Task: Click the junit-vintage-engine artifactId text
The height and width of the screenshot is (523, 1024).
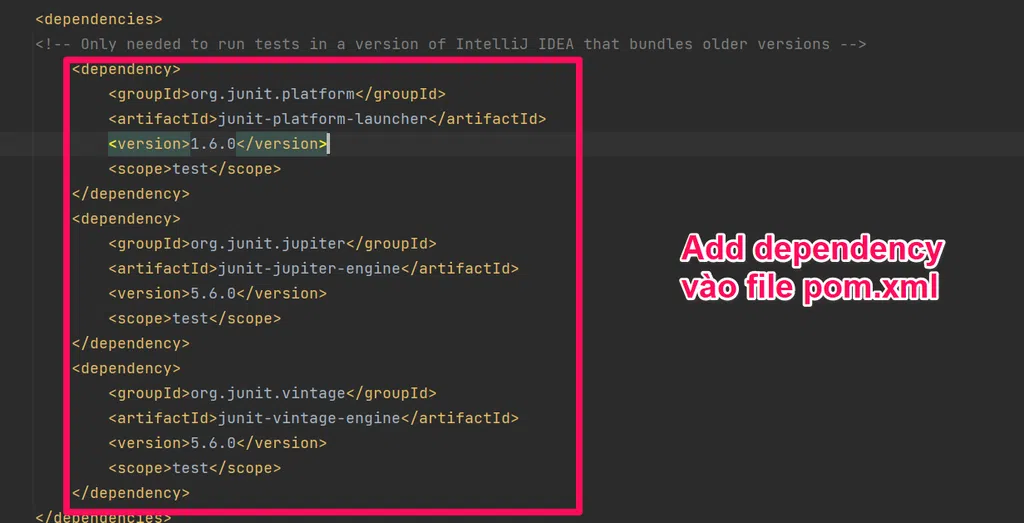Action: (309, 418)
